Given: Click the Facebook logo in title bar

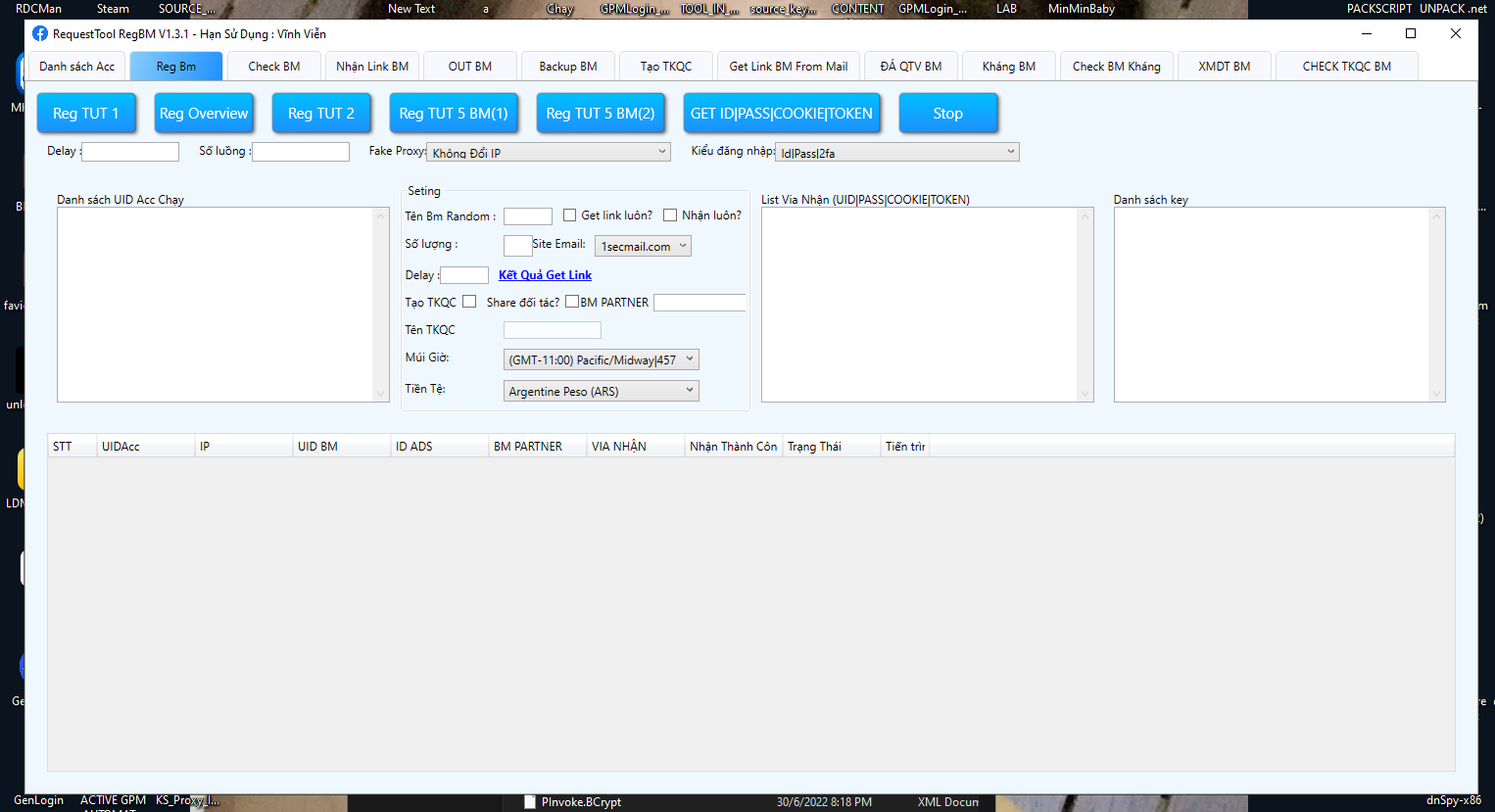Looking at the screenshot, I should pyautogui.click(x=40, y=33).
